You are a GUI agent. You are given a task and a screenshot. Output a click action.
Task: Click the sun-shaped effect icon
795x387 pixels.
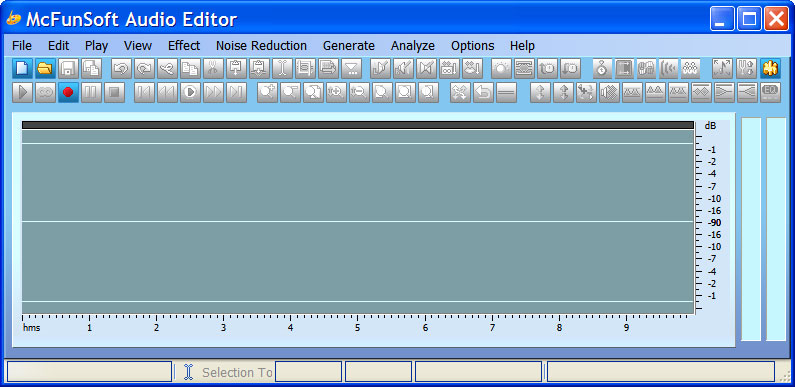pyautogui.click(x=501, y=68)
